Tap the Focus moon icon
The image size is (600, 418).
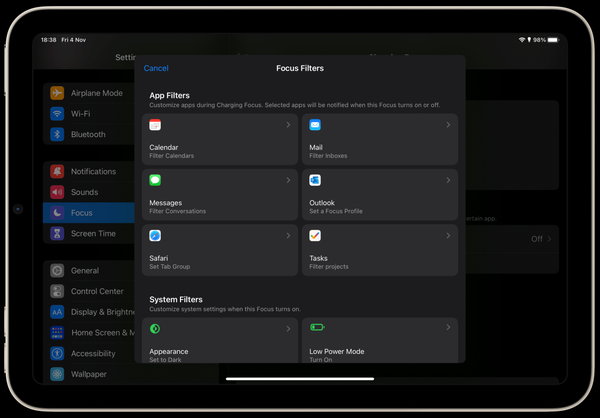coord(57,213)
